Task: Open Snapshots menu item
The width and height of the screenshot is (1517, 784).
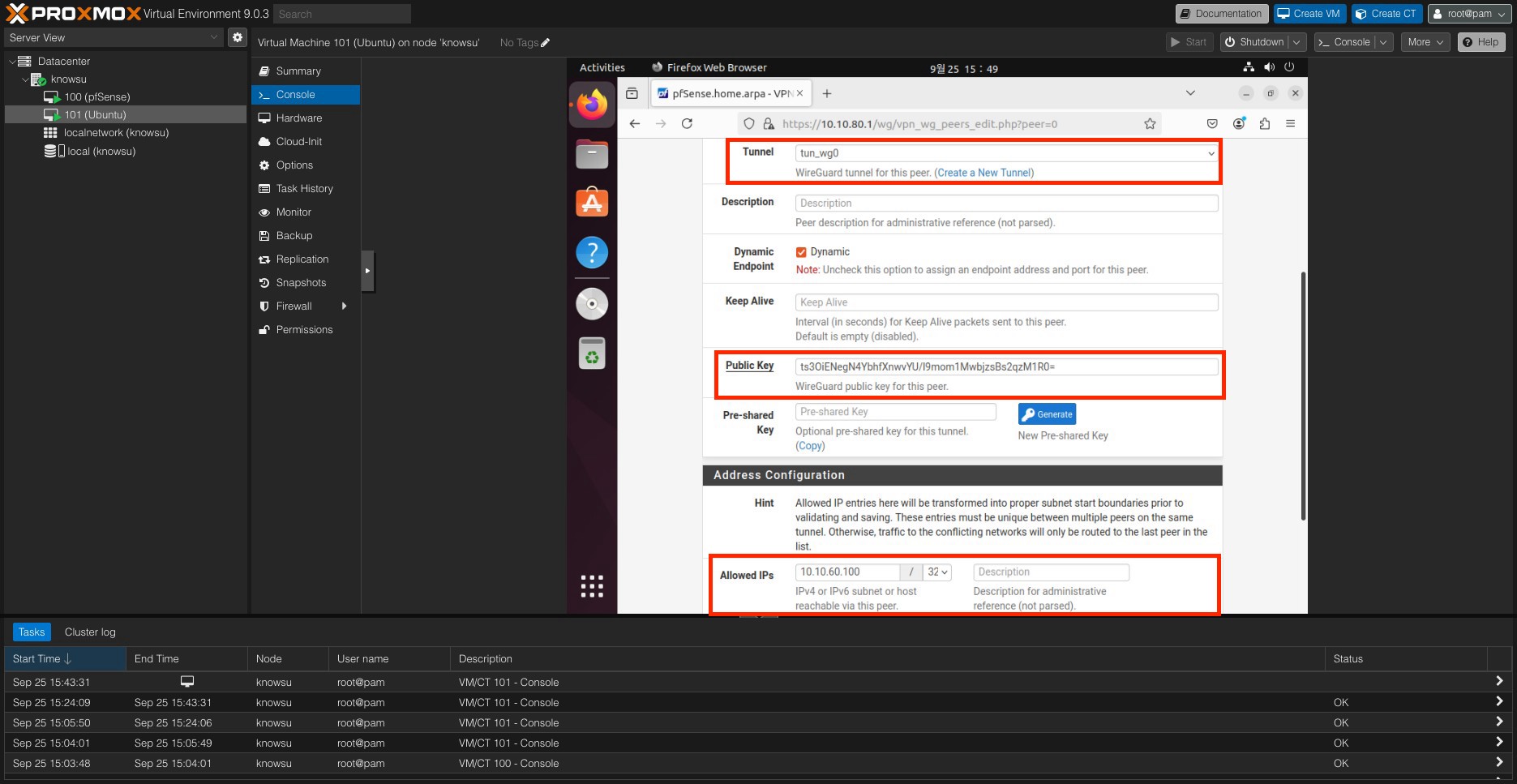Action: tap(306, 283)
